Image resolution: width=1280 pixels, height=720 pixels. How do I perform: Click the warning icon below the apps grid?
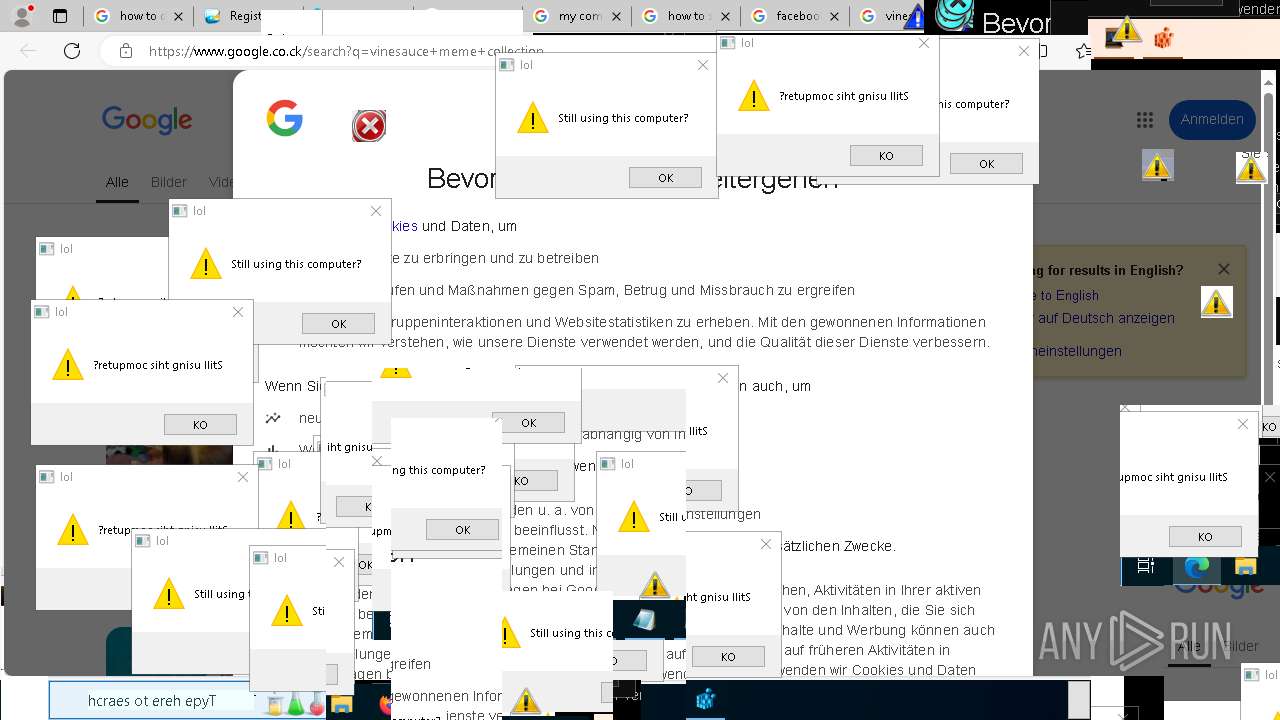(1157, 165)
